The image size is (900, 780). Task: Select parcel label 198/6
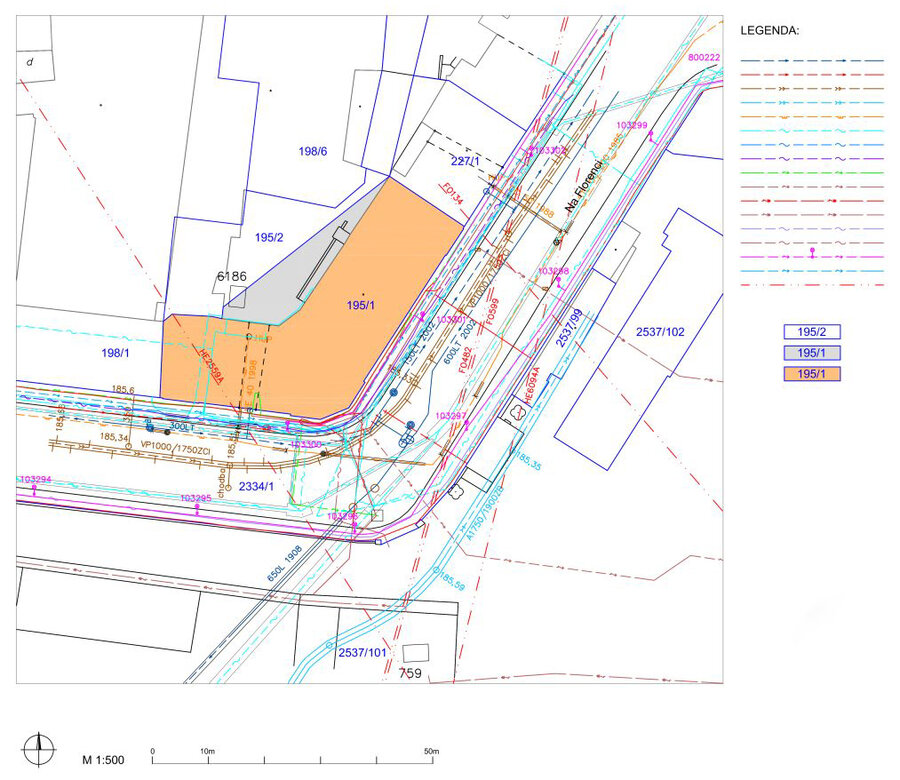313,151
